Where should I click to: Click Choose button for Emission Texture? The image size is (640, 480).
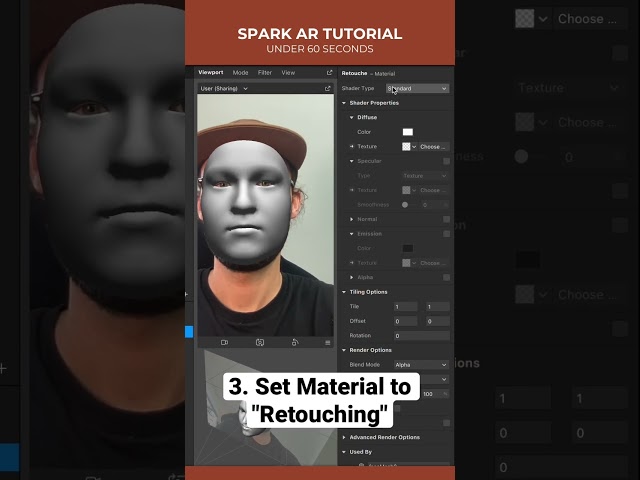point(433,263)
